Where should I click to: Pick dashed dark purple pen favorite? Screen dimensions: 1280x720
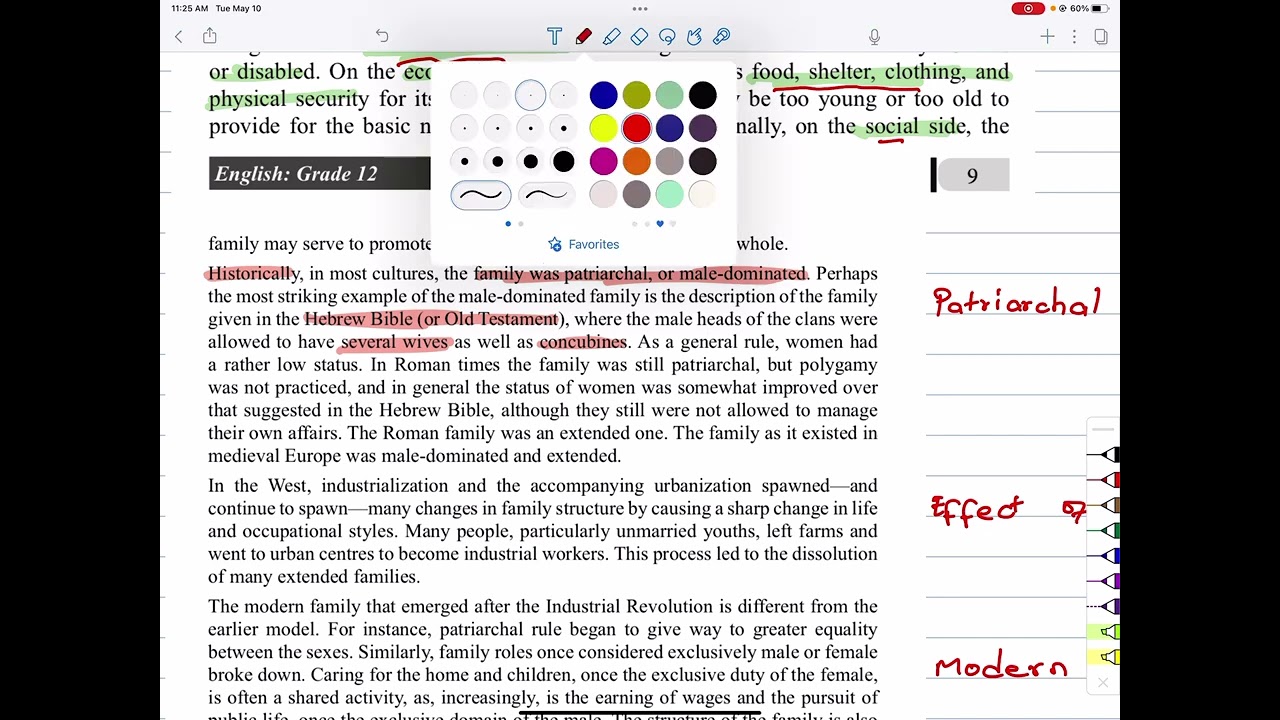(x=1104, y=606)
